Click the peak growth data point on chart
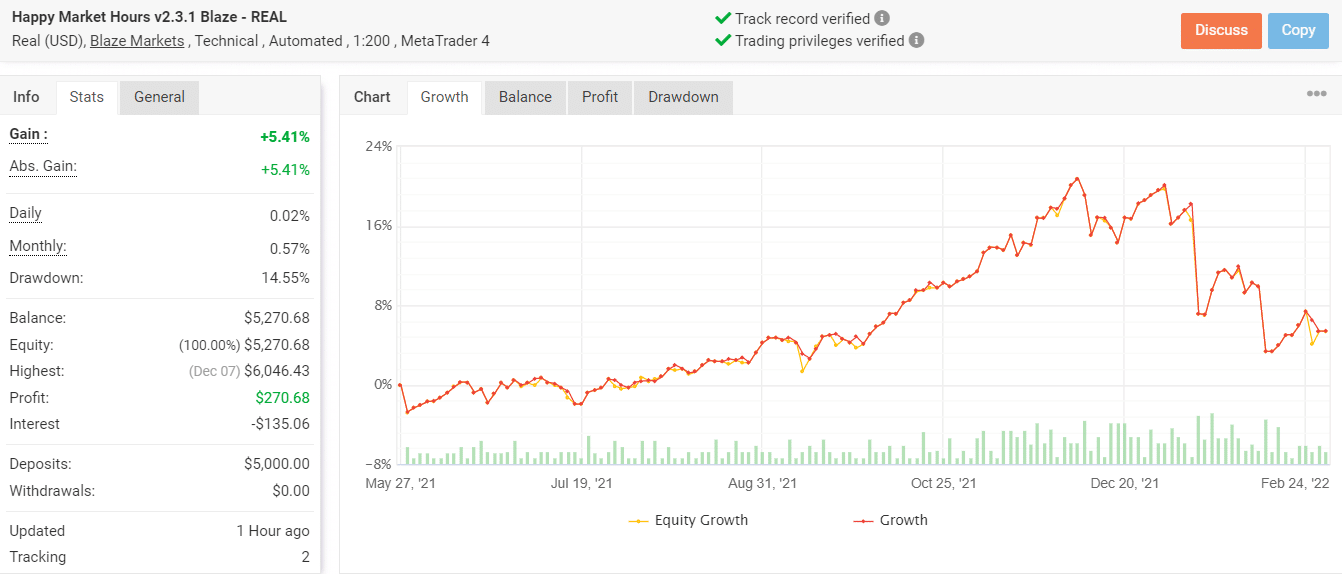 click(x=1077, y=179)
